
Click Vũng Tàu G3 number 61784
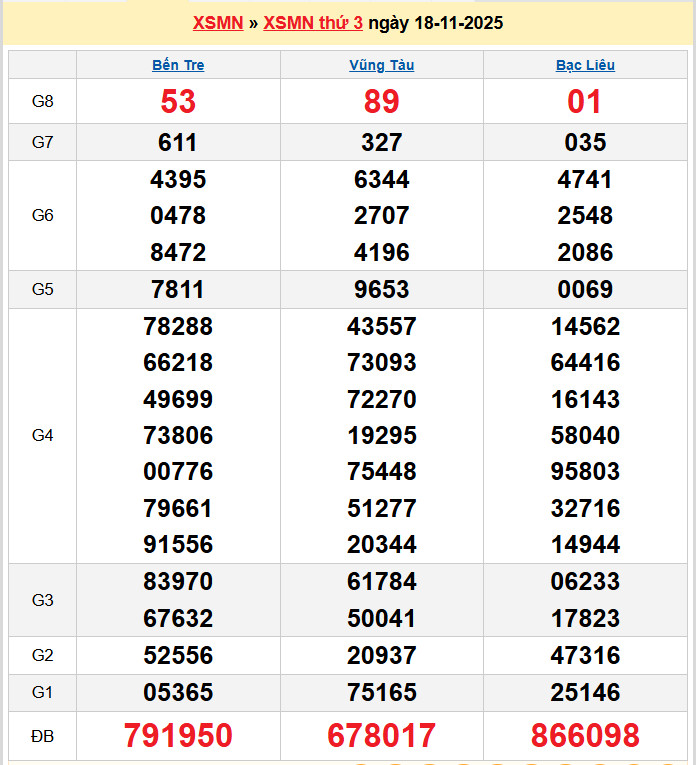pos(381,581)
